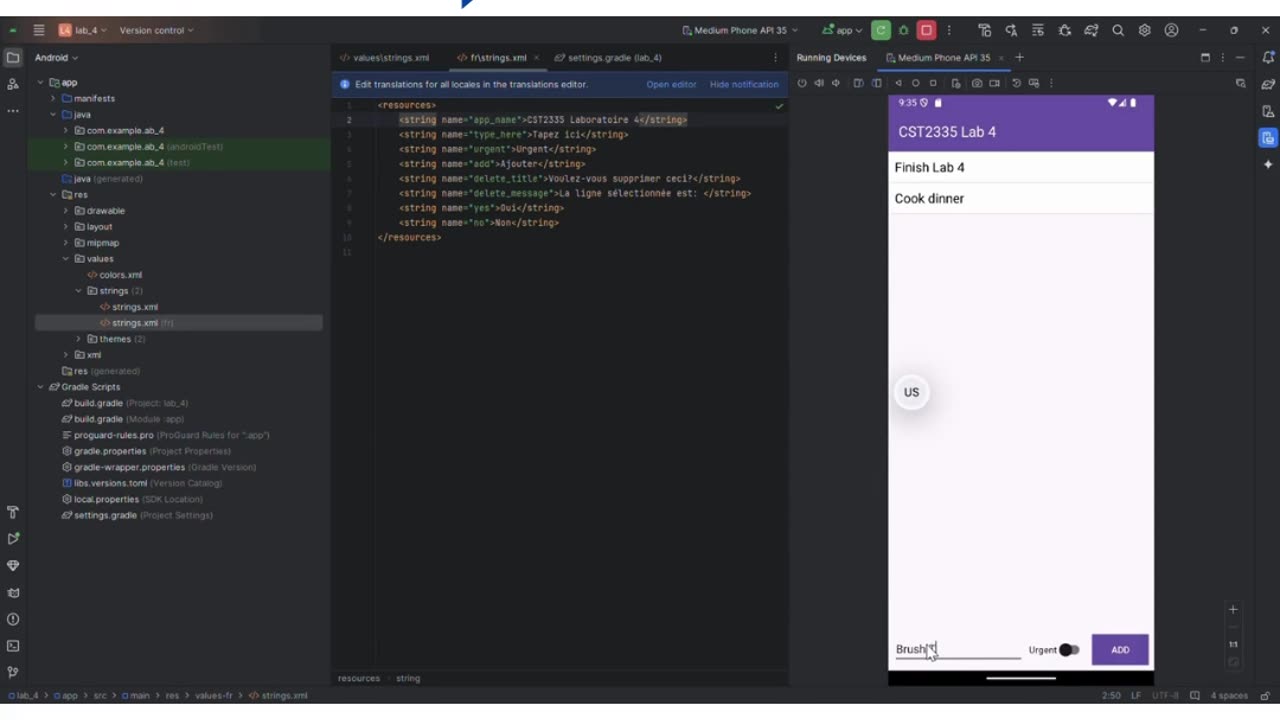Open the Problems exclamation icon
1280x720 pixels.
[x=13, y=619]
